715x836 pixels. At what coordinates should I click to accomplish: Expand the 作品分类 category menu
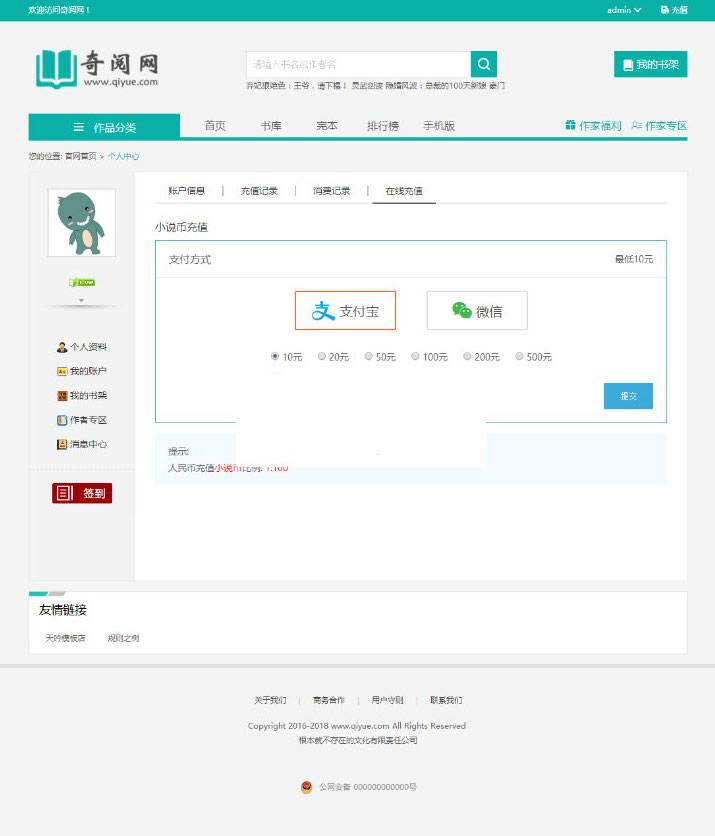coord(104,127)
